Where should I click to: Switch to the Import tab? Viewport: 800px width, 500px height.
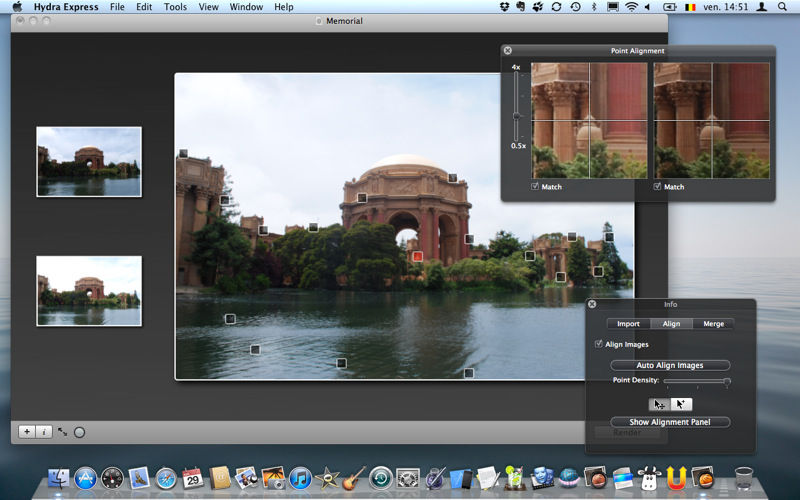click(628, 324)
